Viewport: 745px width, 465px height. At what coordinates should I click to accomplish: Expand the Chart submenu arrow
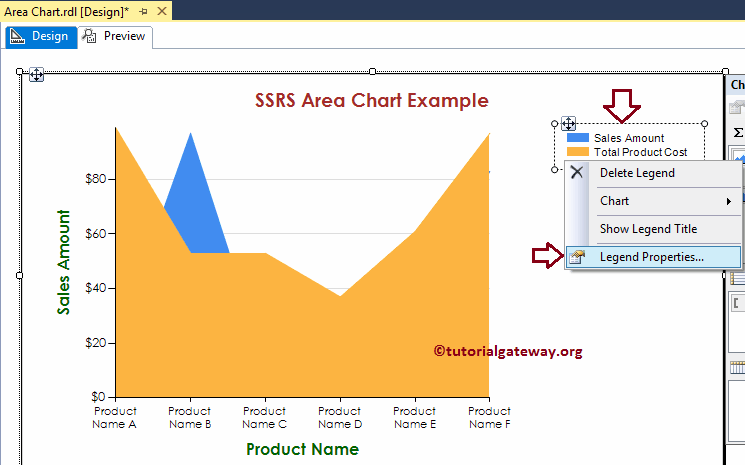click(728, 201)
